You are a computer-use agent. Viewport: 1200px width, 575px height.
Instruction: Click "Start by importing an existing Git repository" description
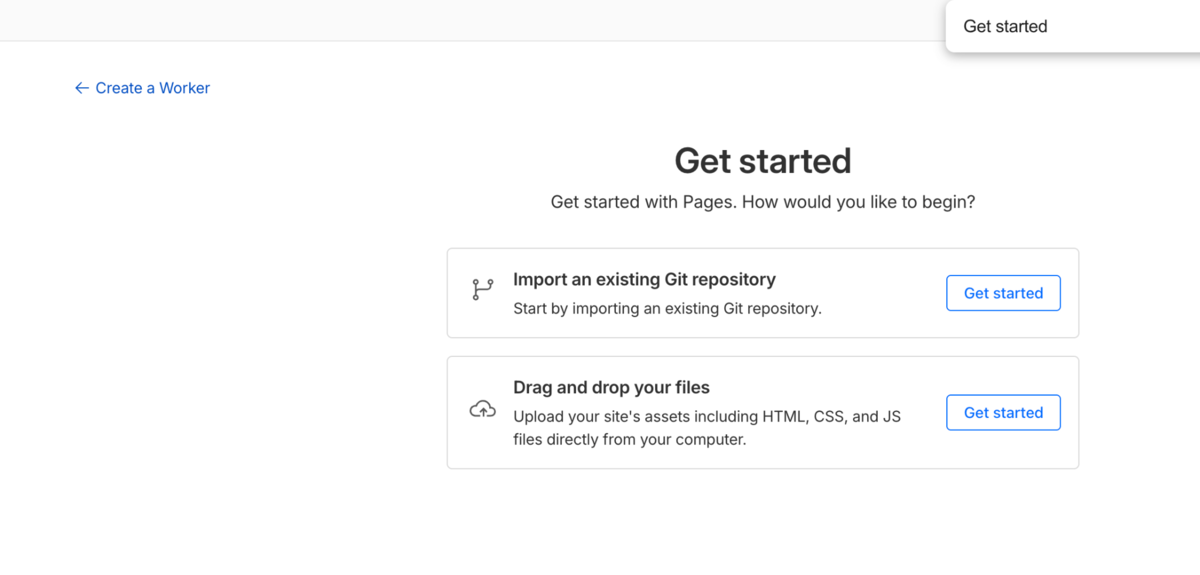[667, 308]
